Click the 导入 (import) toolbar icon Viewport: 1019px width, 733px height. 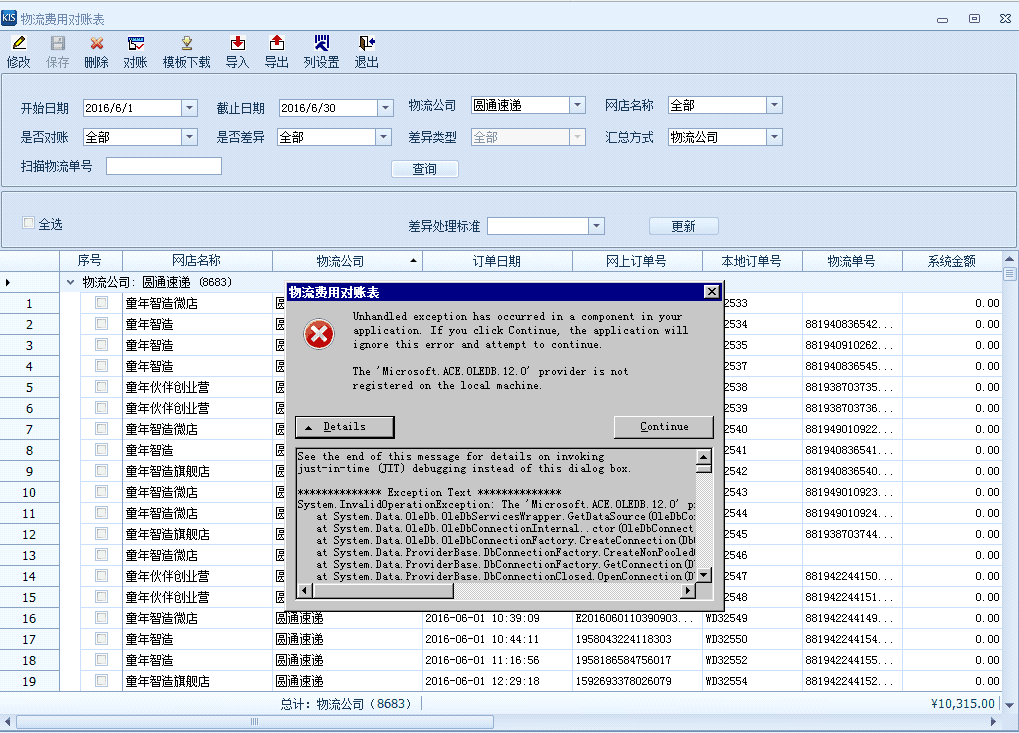(237, 44)
